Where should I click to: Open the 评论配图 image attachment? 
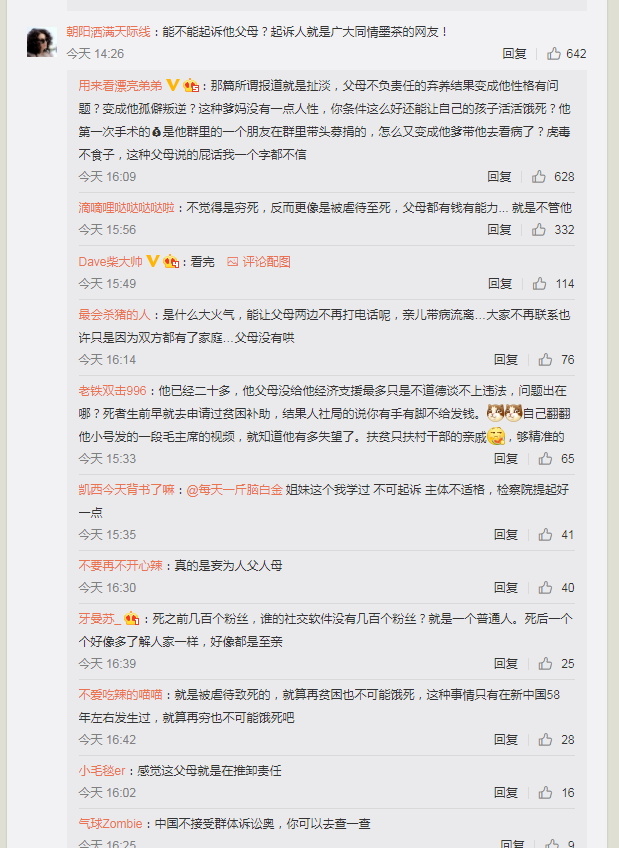pos(259,262)
